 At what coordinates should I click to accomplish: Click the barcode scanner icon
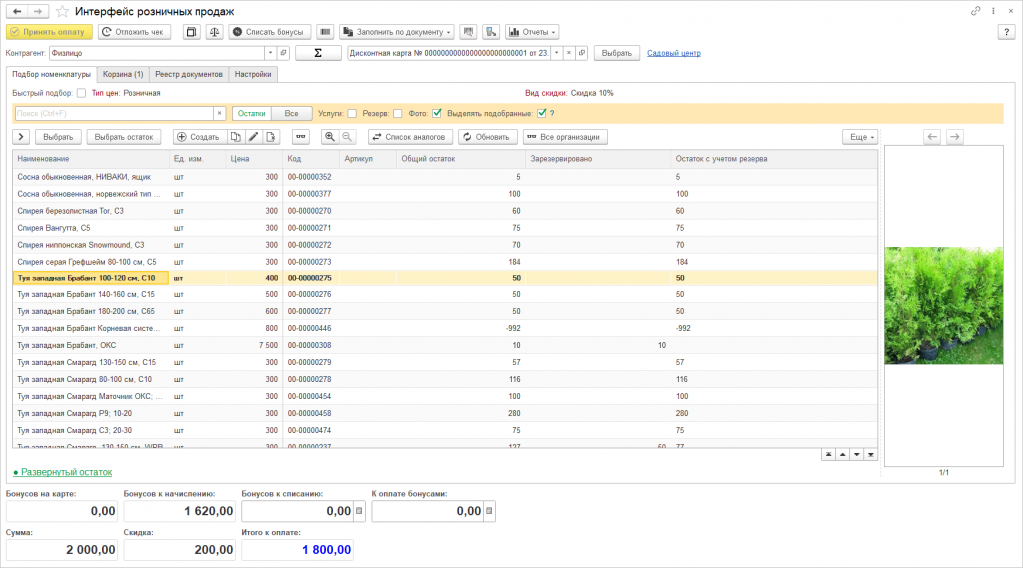click(x=325, y=32)
